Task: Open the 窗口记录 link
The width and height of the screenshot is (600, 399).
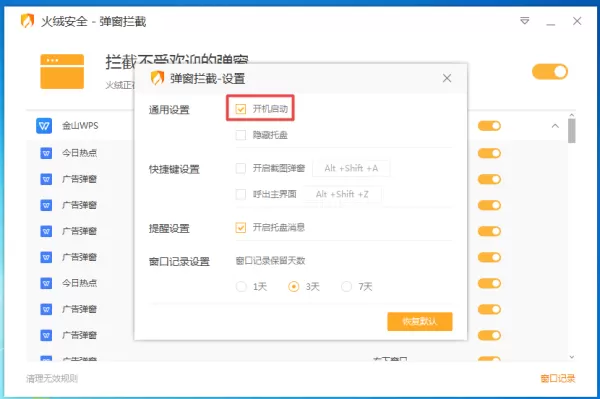Action: click(x=558, y=379)
